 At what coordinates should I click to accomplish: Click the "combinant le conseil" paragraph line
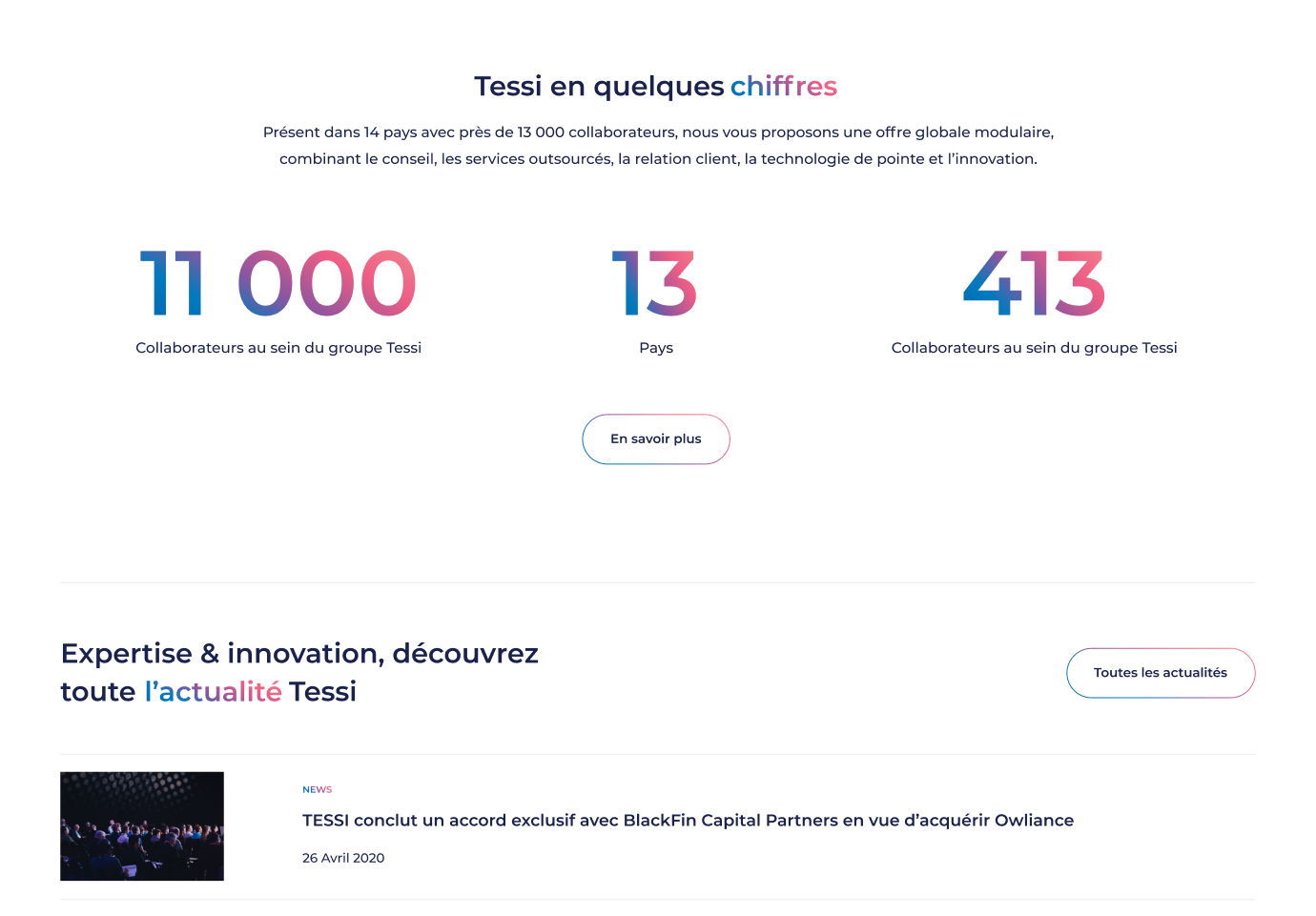click(x=658, y=159)
